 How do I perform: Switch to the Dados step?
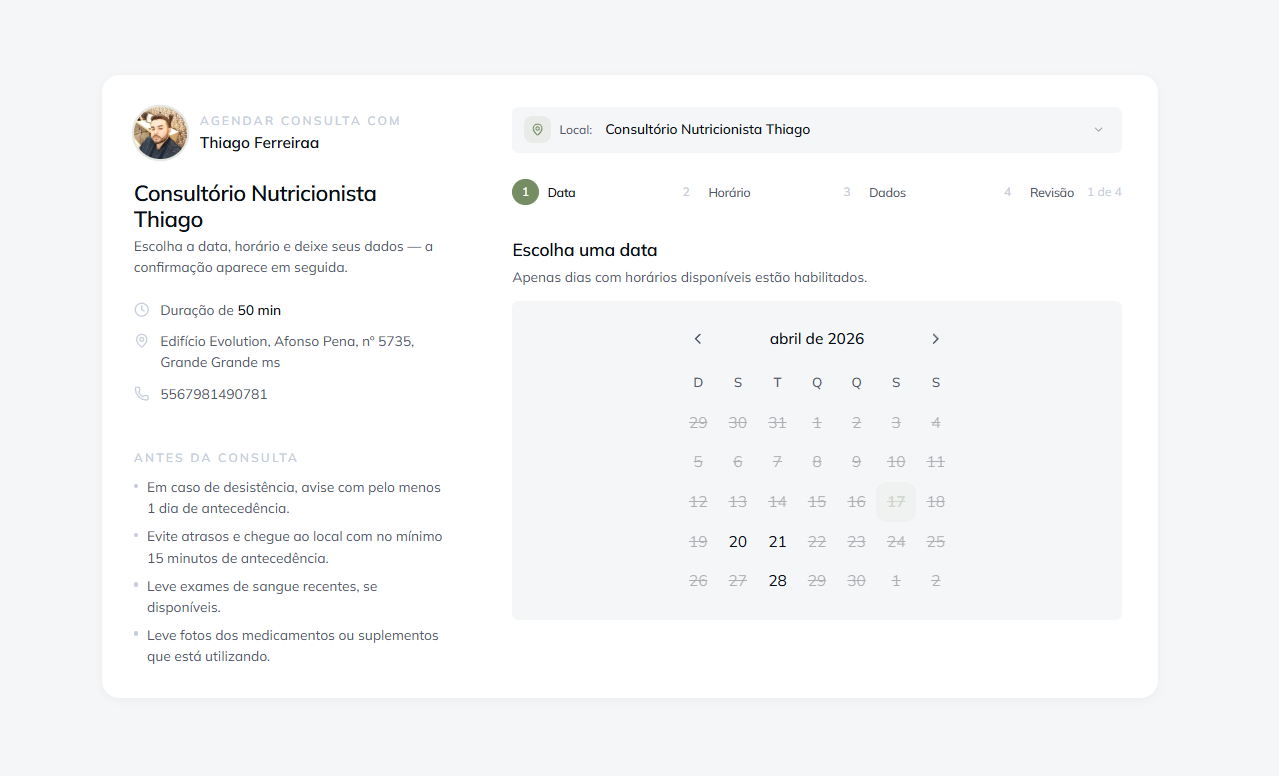(x=888, y=192)
